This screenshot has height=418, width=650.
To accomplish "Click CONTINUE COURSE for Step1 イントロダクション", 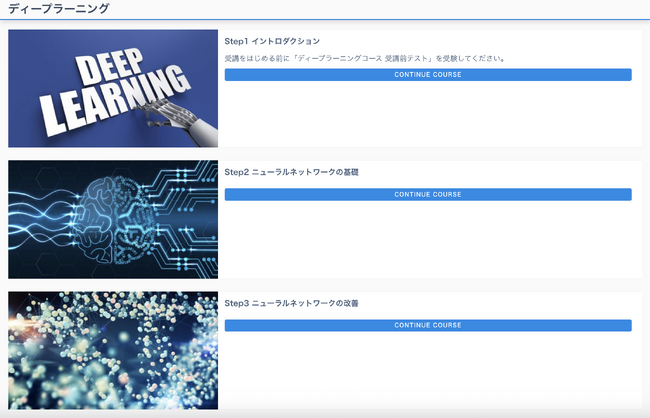I will (428, 75).
